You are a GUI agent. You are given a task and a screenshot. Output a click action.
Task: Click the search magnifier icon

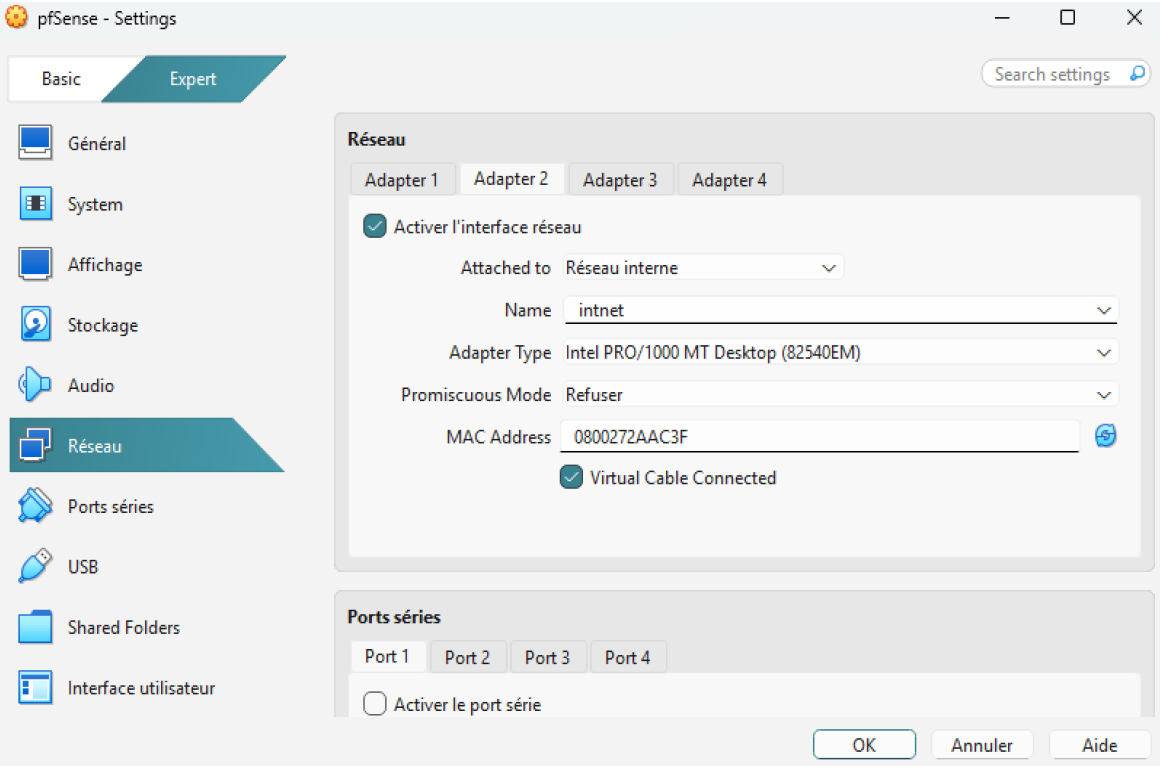[1137, 73]
